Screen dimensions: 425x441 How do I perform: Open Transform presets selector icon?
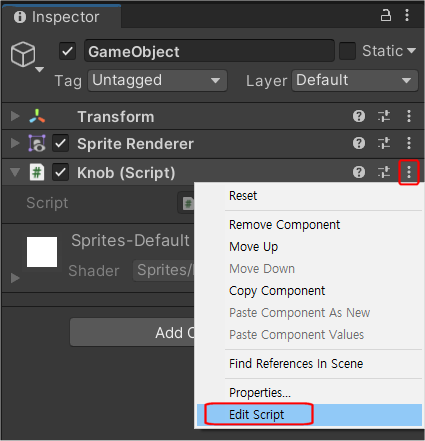384,116
